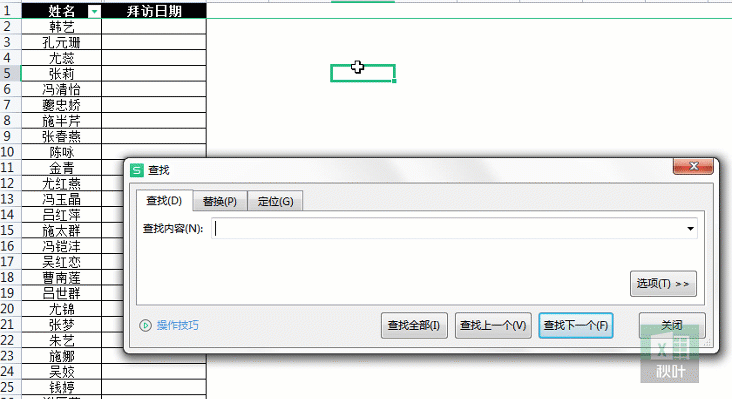Select cell containing 陈咏
The image size is (732, 399).
pyautogui.click(x=62, y=152)
